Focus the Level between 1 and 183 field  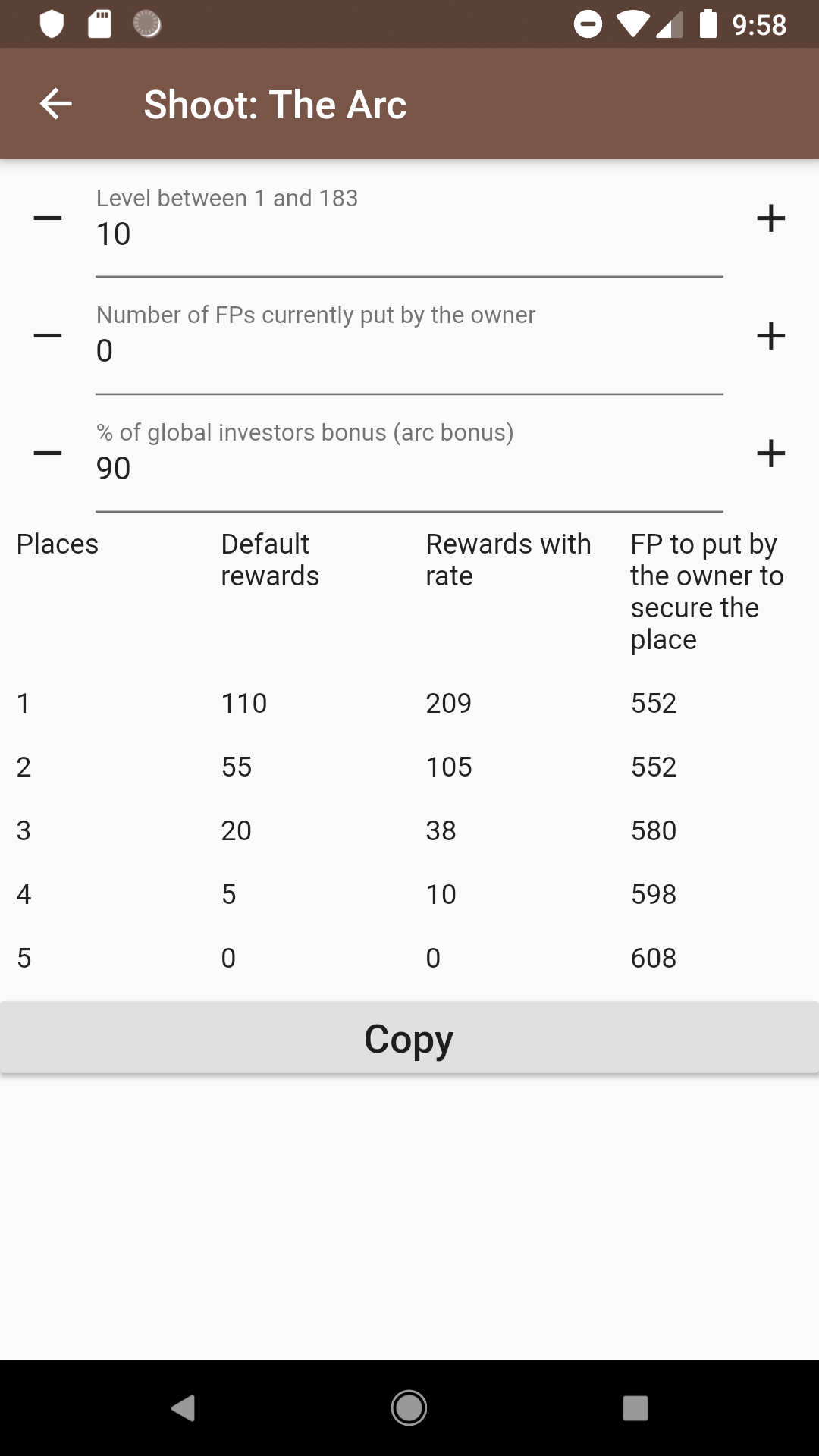pyautogui.click(x=409, y=234)
